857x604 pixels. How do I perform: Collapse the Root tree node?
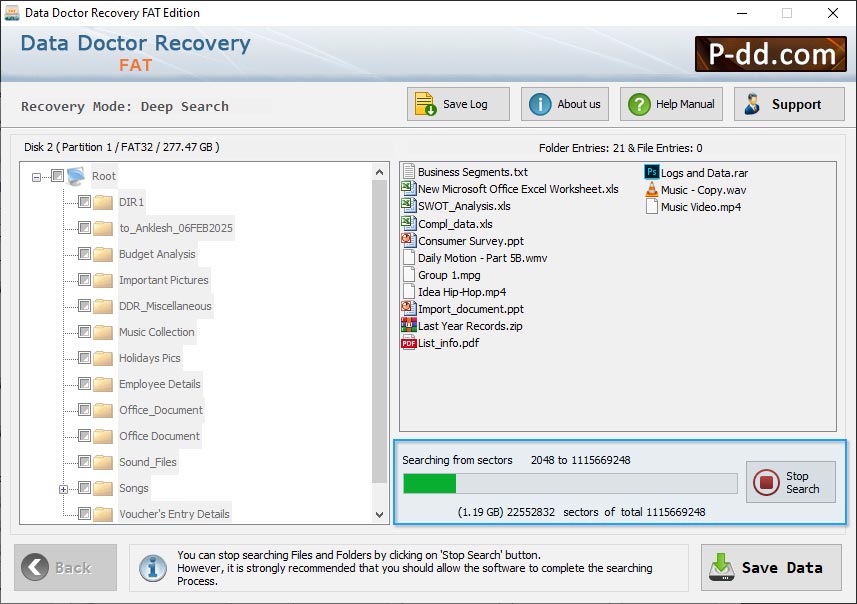click(x=36, y=177)
